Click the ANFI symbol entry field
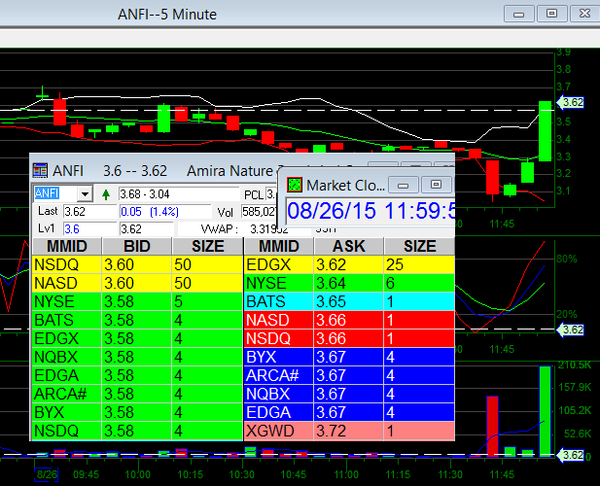 coord(55,193)
